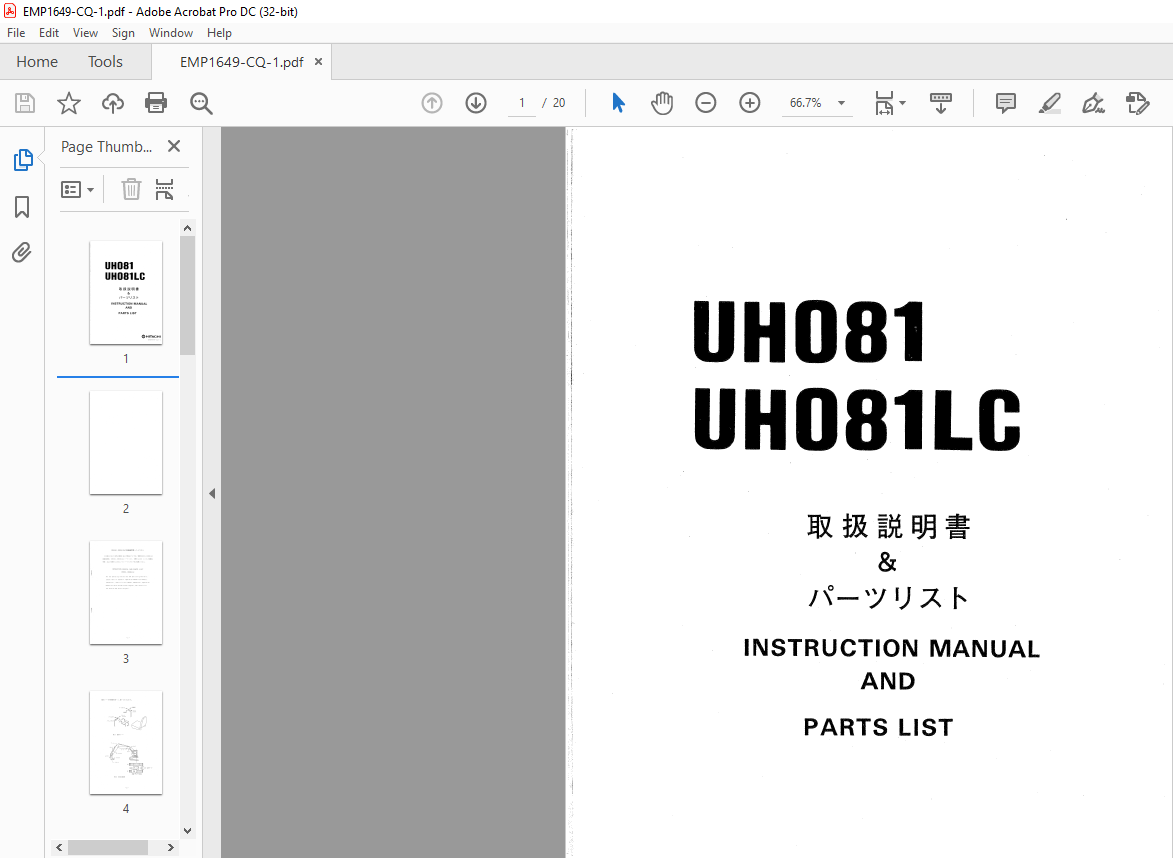
Task: Click thumbnail panel scroll left arrow
Action: point(60,848)
